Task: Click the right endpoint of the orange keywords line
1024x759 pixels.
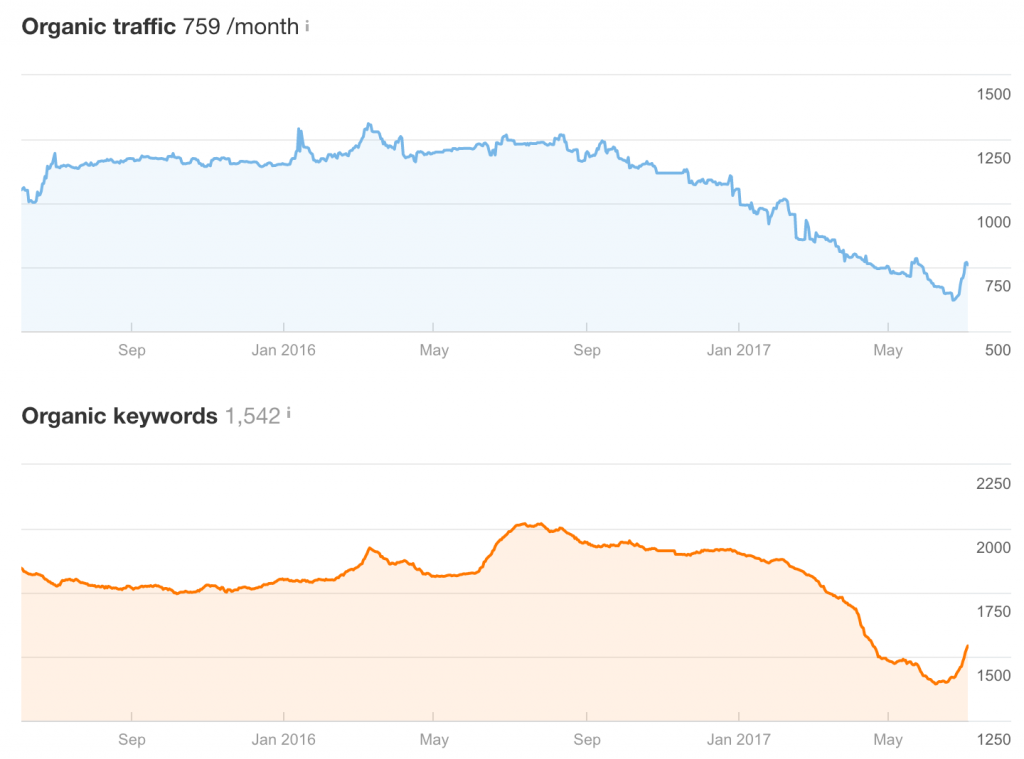Action: (x=967, y=646)
